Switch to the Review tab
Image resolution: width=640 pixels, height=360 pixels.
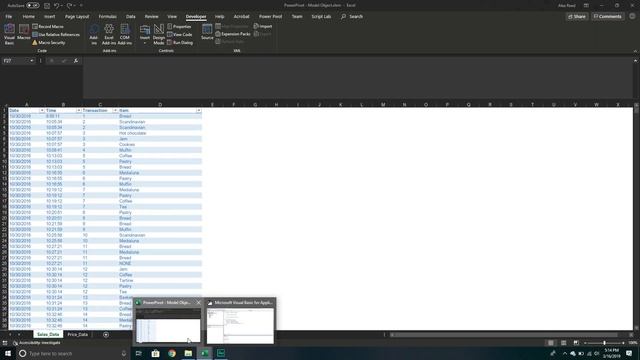click(151, 16)
